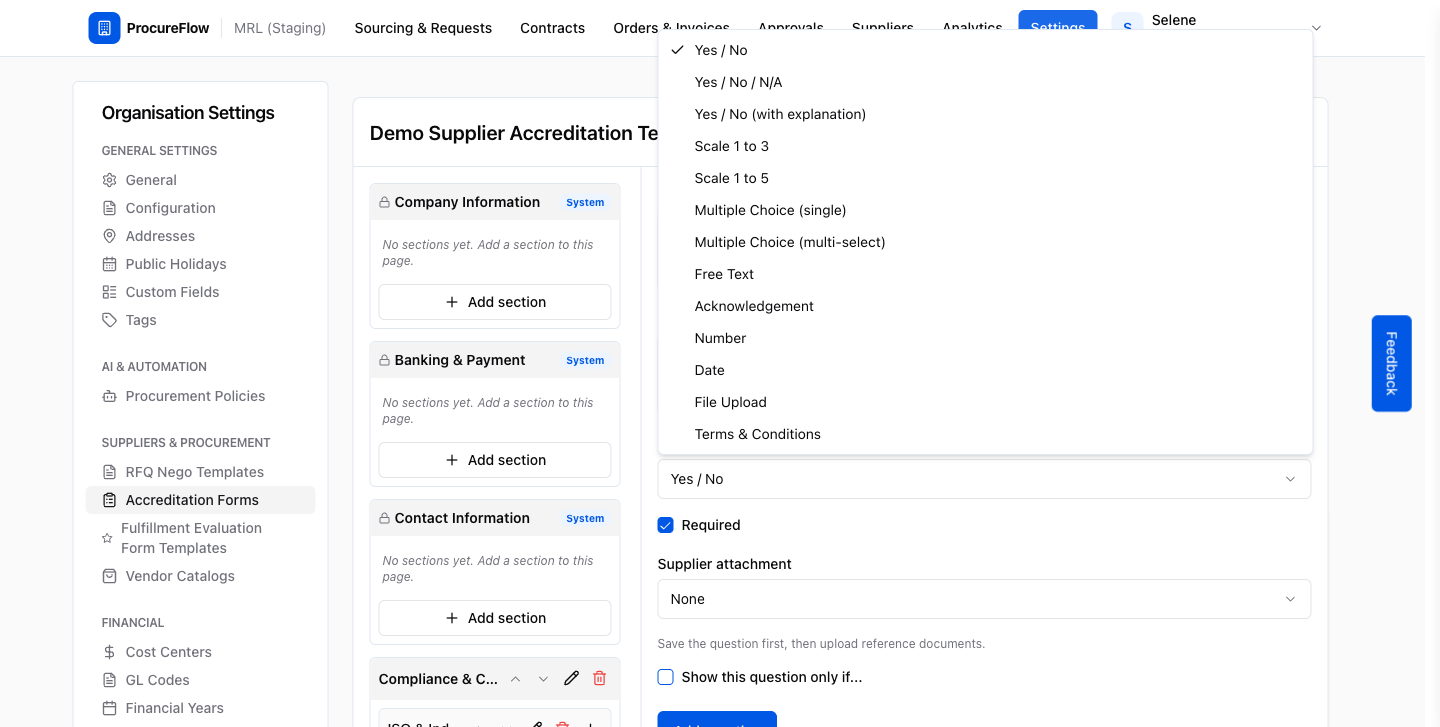This screenshot has width=1440, height=727.
Task: Open General settings gear icon
Action: (x=110, y=180)
